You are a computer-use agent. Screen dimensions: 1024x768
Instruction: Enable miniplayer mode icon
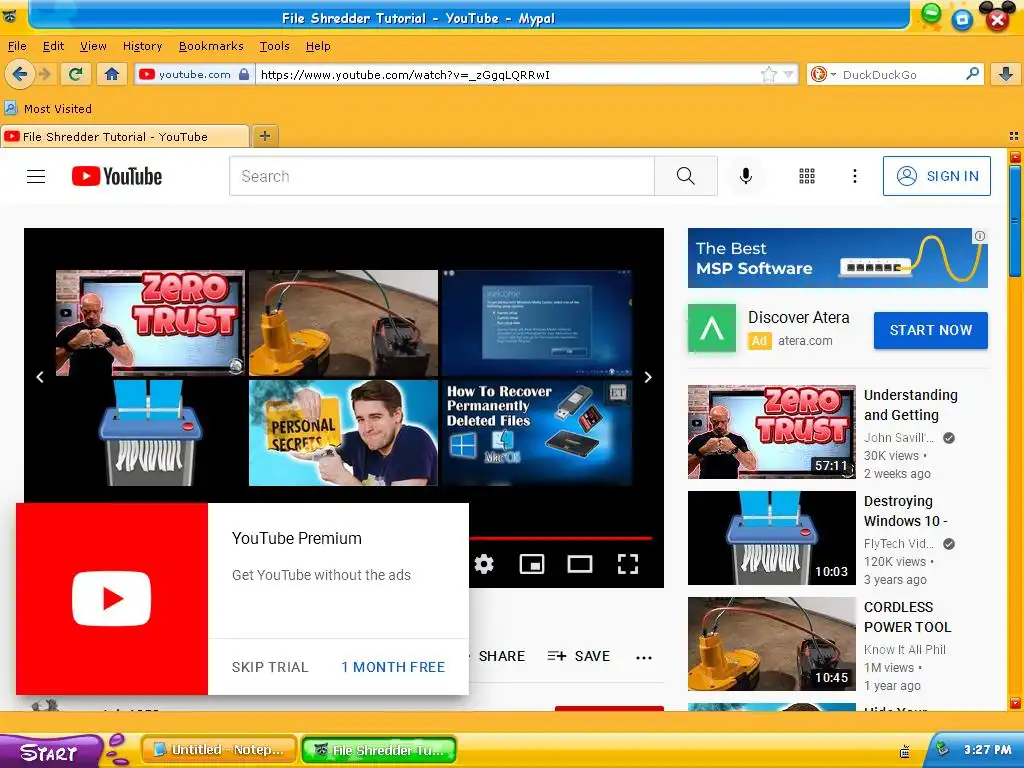532,564
